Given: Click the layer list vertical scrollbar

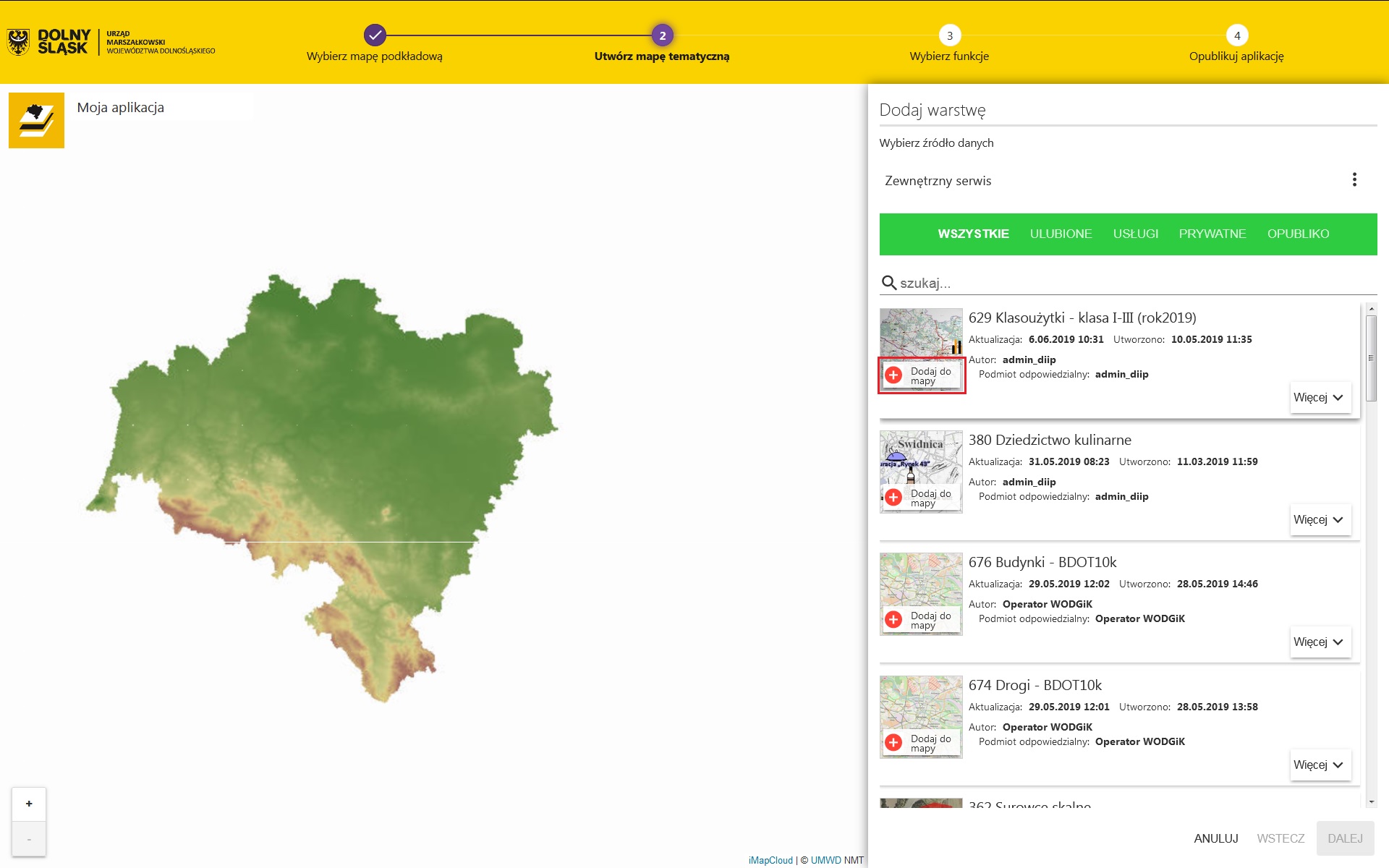Looking at the screenshot, I should pyautogui.click(x=1371, y=358).
